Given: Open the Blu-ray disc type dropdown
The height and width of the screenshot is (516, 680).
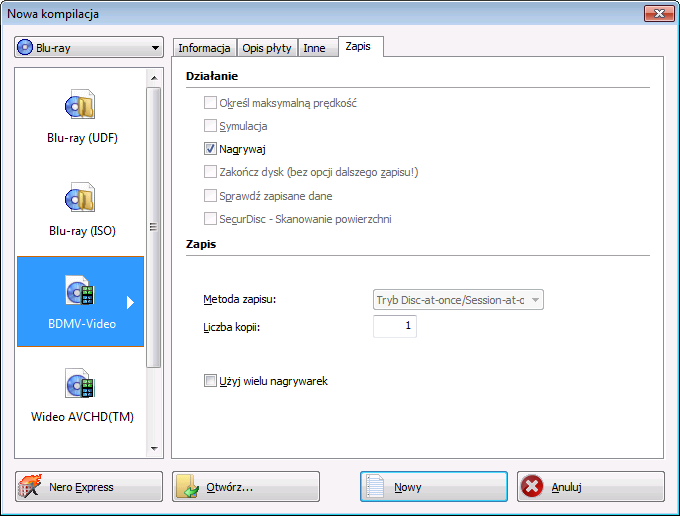Looking at the screenshot, I should pyautogui.click(x=89, y=47).
